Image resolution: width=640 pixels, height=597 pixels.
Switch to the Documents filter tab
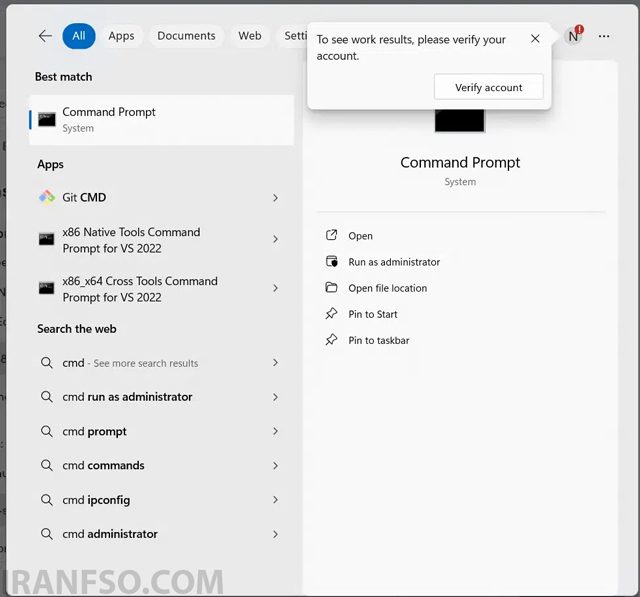(186, 36)
